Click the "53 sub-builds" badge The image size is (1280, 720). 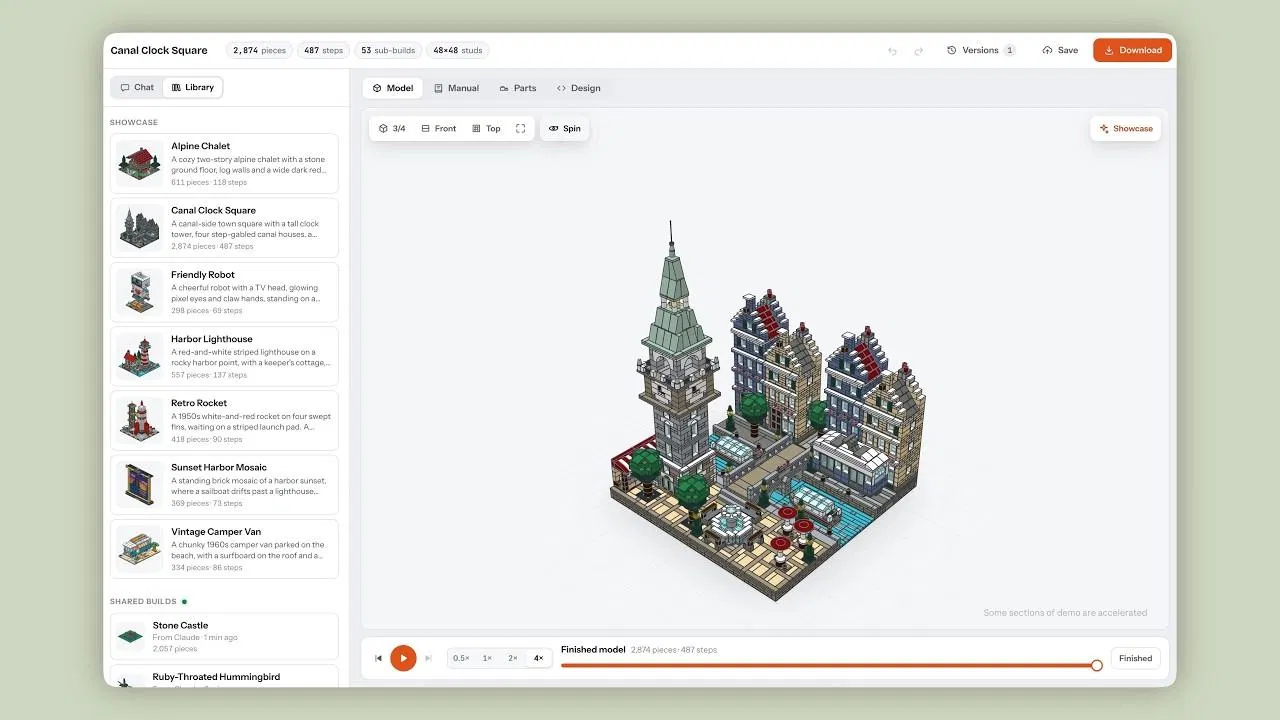tap(388, 51)
